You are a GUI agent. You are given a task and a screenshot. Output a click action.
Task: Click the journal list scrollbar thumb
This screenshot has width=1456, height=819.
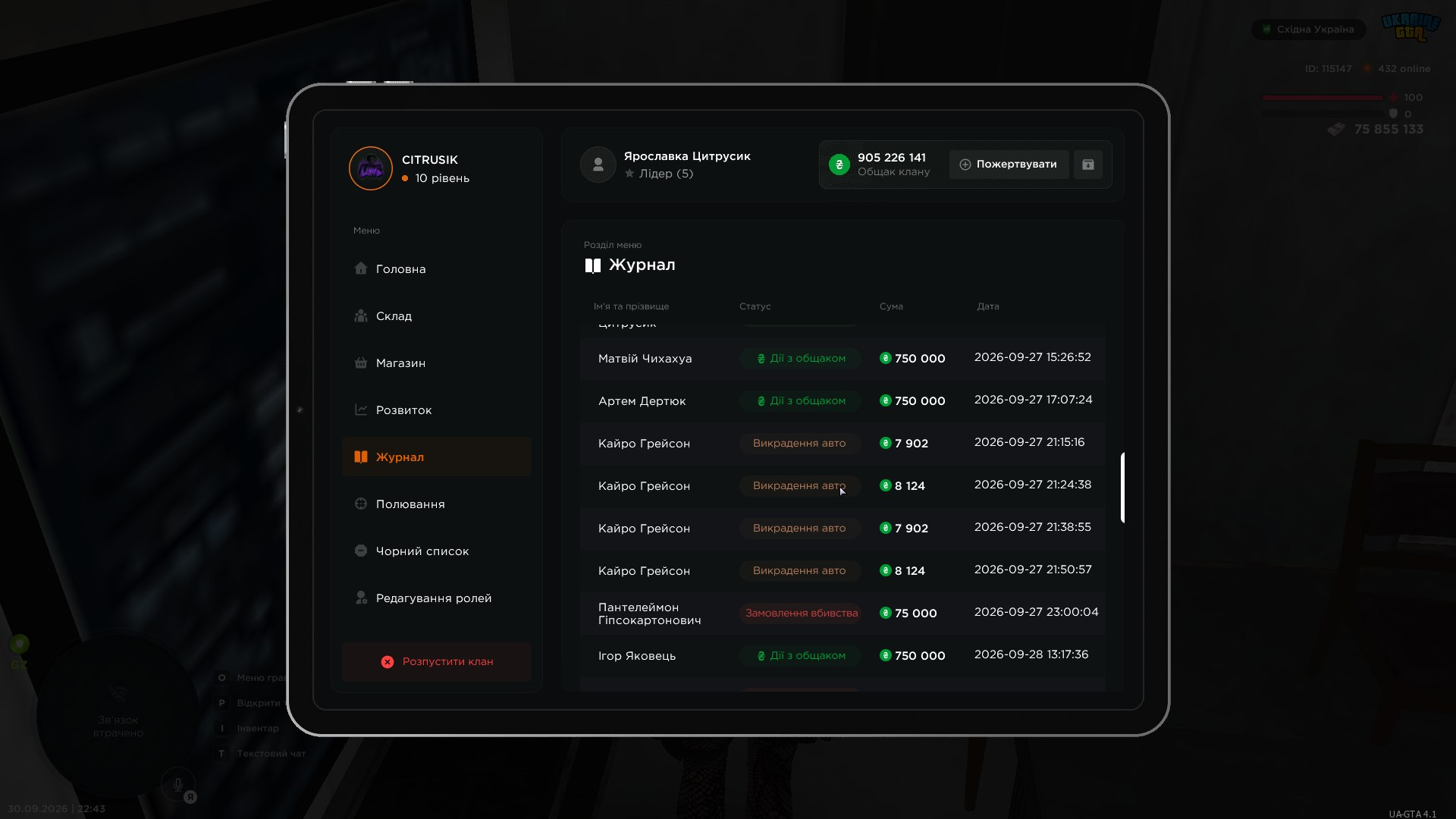click(x=1122, y=488)
